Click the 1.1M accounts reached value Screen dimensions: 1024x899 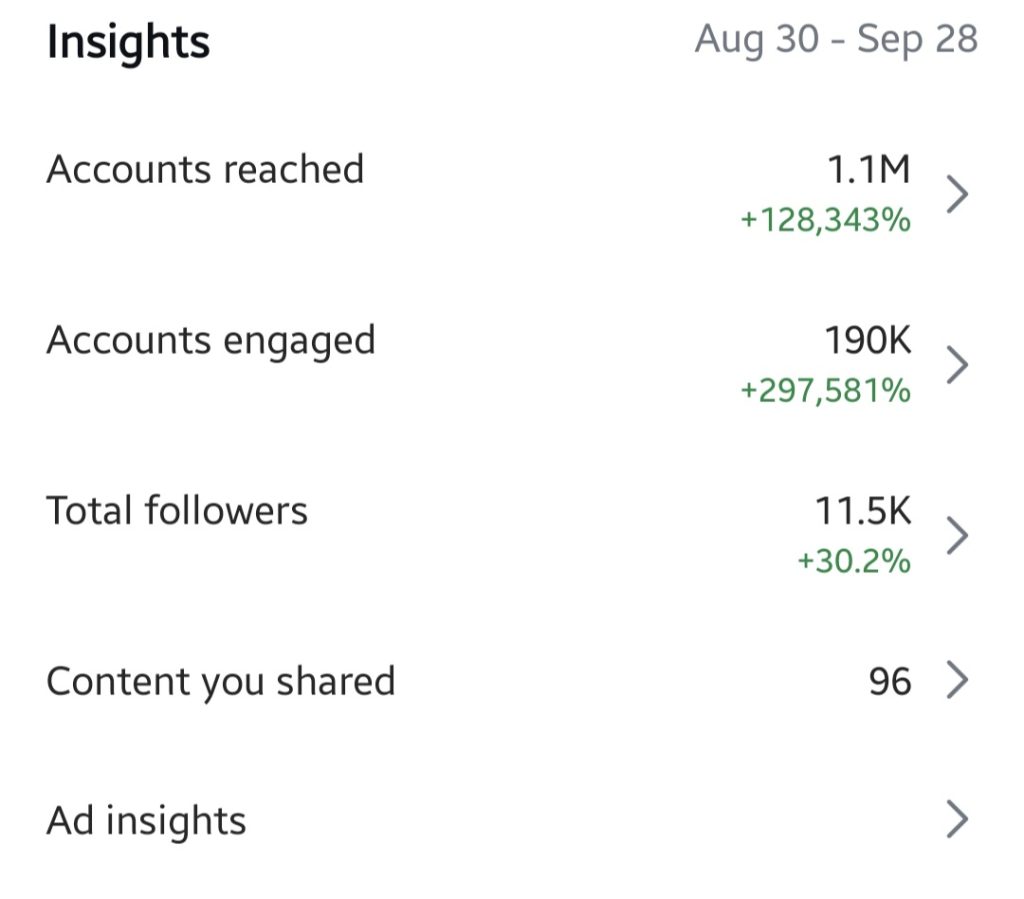(868, 171)
